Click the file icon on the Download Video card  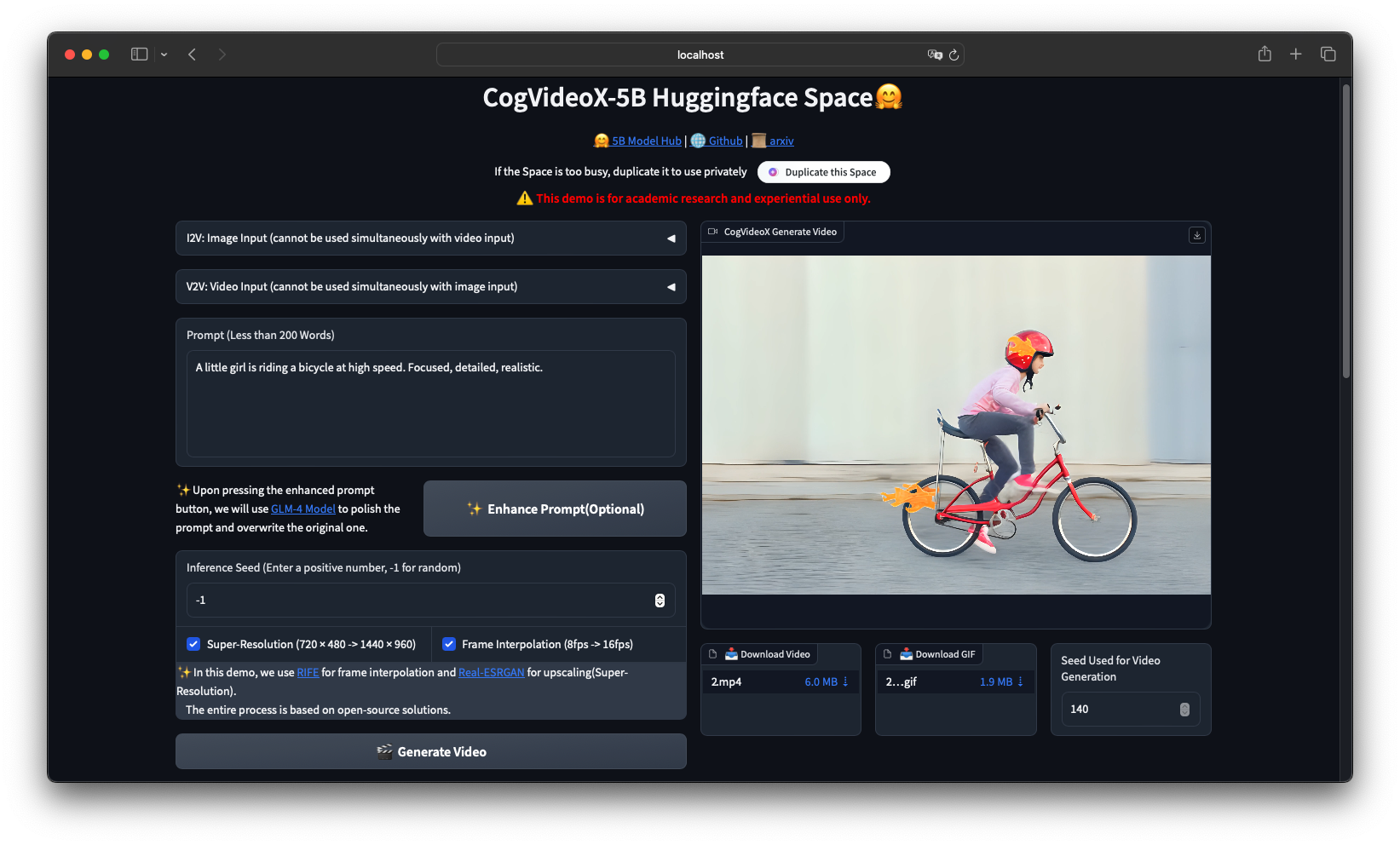713,653
